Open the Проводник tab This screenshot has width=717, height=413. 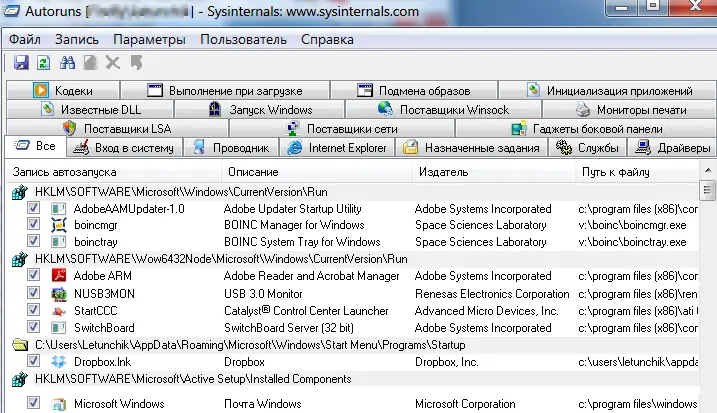(231, 148)
